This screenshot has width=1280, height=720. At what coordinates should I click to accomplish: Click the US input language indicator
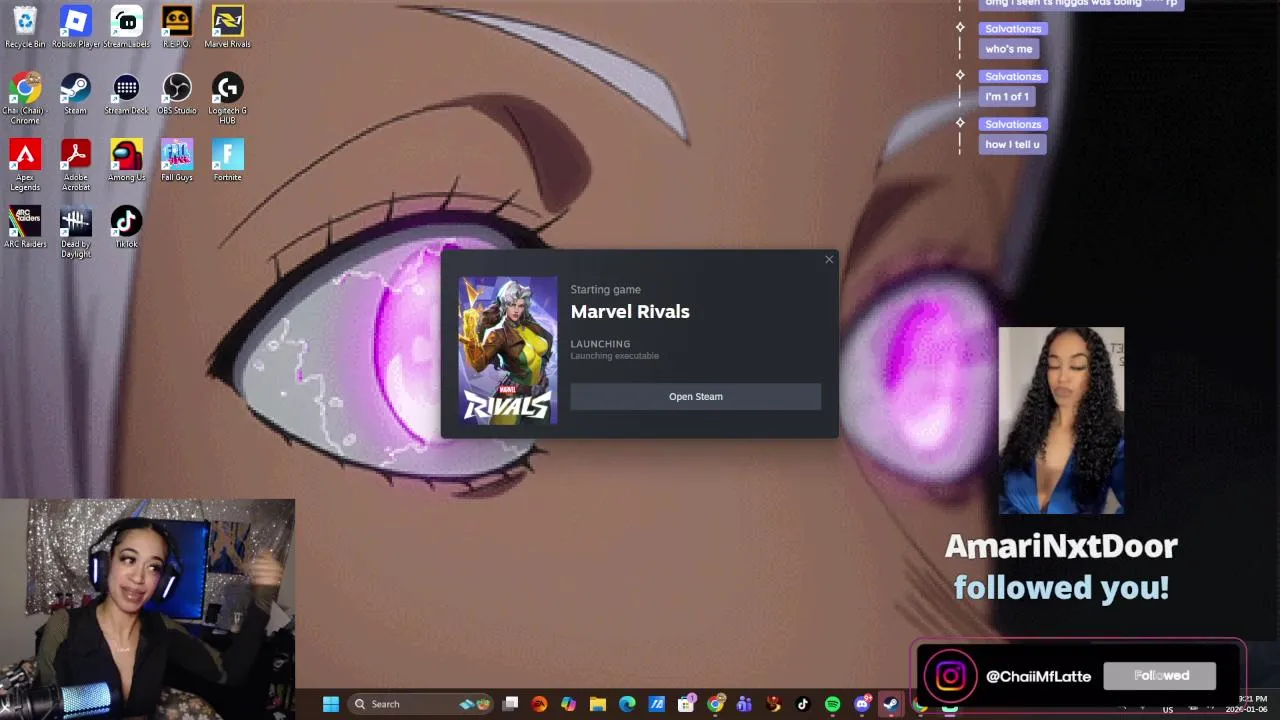point(1168,710)
